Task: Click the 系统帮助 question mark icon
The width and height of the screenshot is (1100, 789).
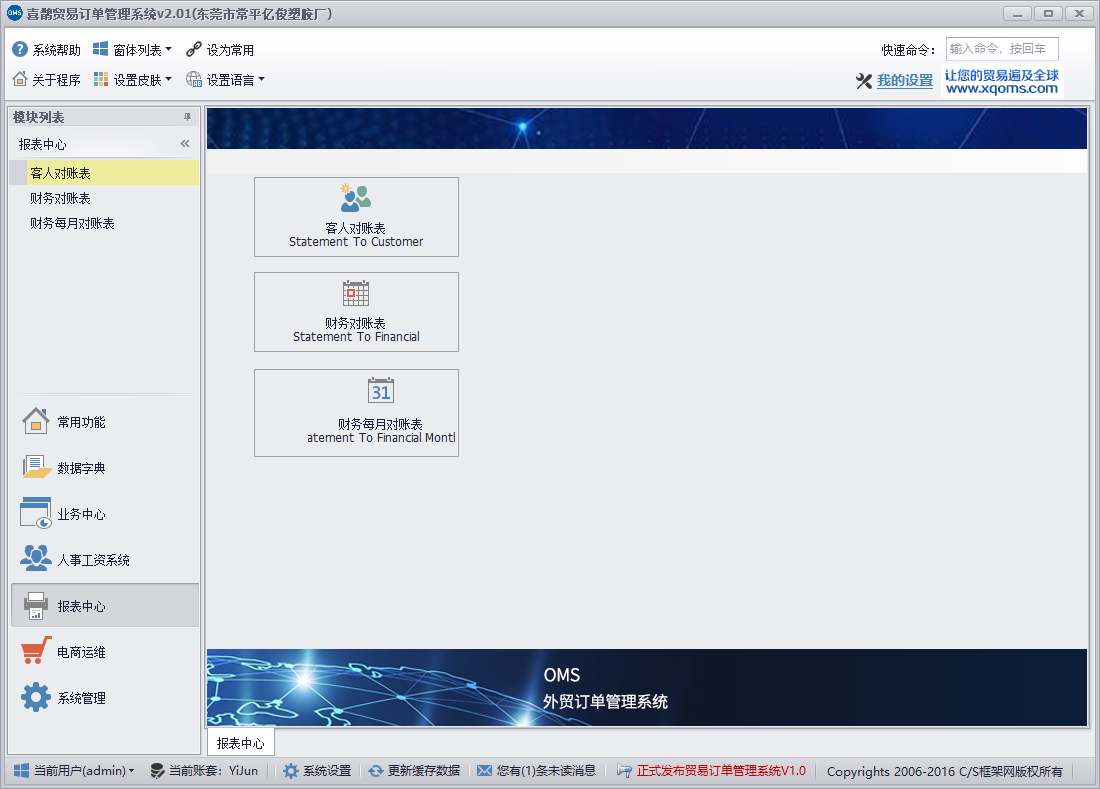Action: 20,50
